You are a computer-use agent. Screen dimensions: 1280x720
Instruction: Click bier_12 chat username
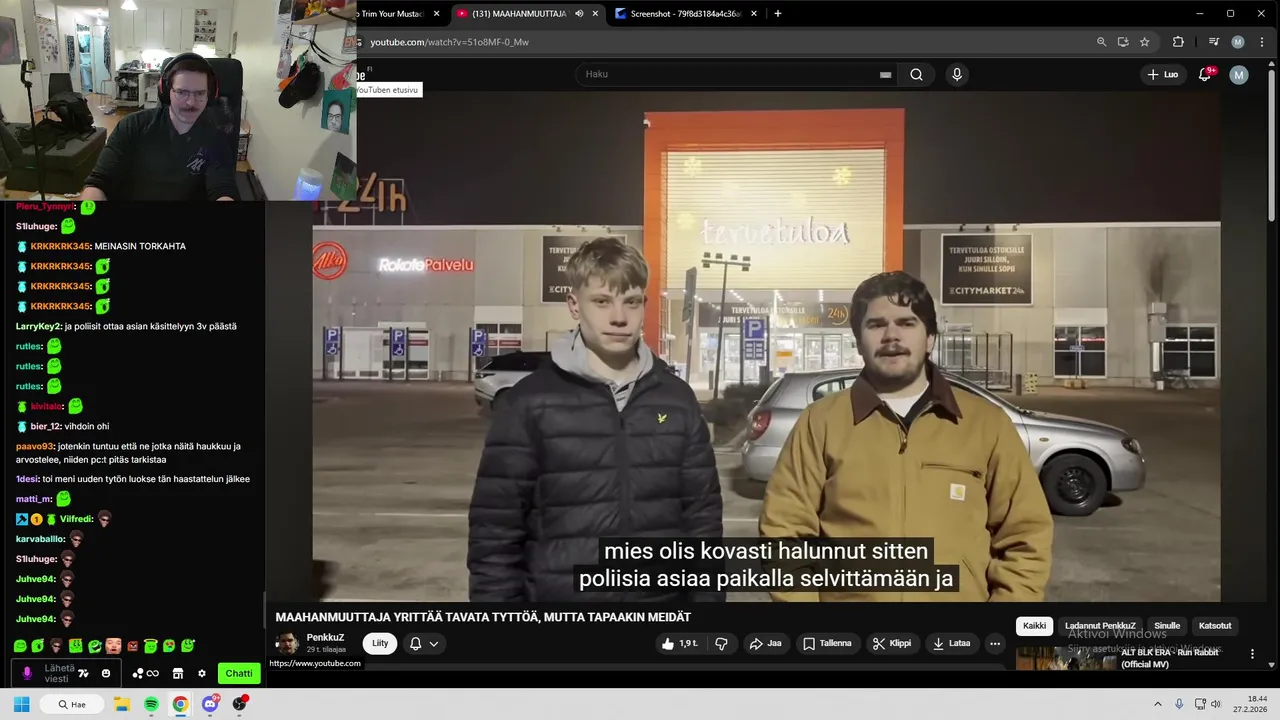pyautogui.click(x=44, y=426)
